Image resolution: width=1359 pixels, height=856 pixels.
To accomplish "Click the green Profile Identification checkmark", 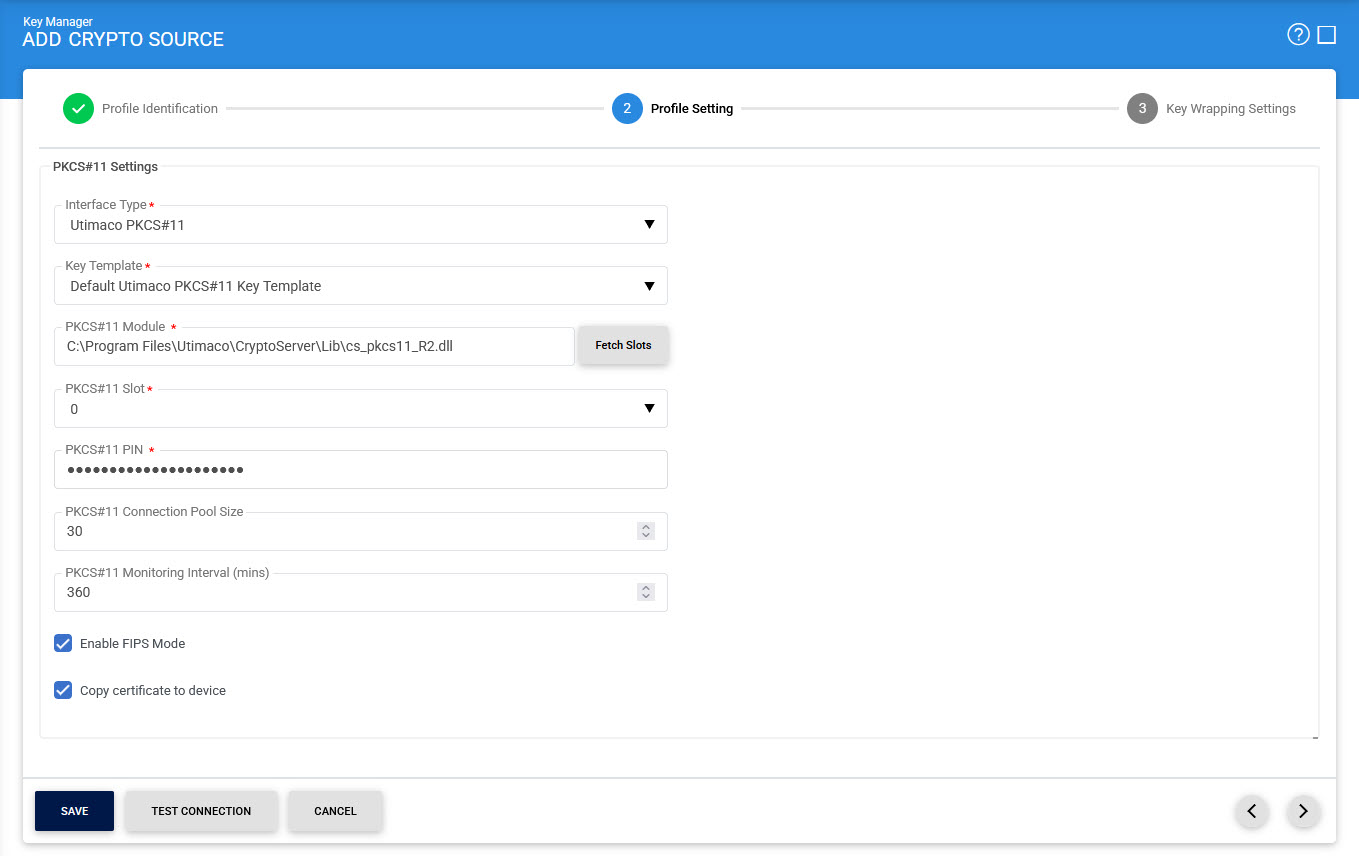I will [78, 109].
